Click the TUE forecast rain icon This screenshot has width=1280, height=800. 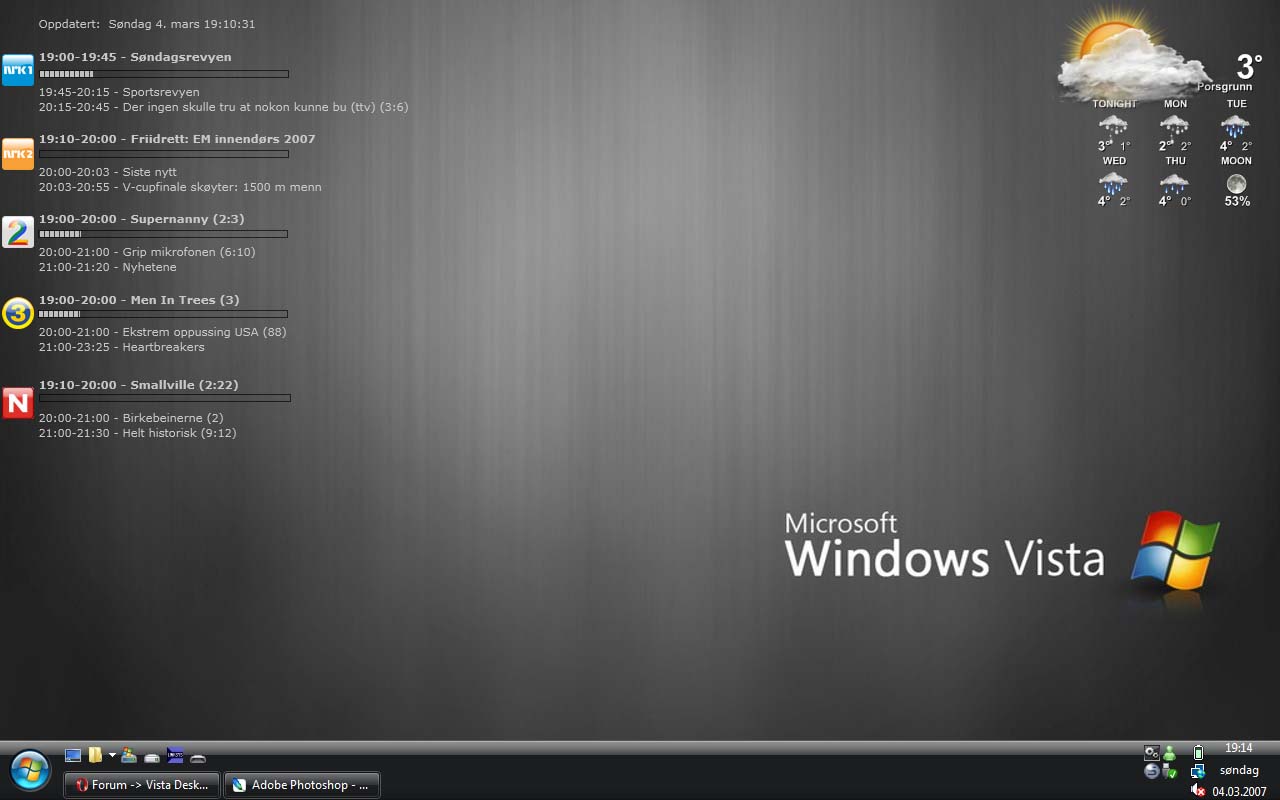point(1235,126)
